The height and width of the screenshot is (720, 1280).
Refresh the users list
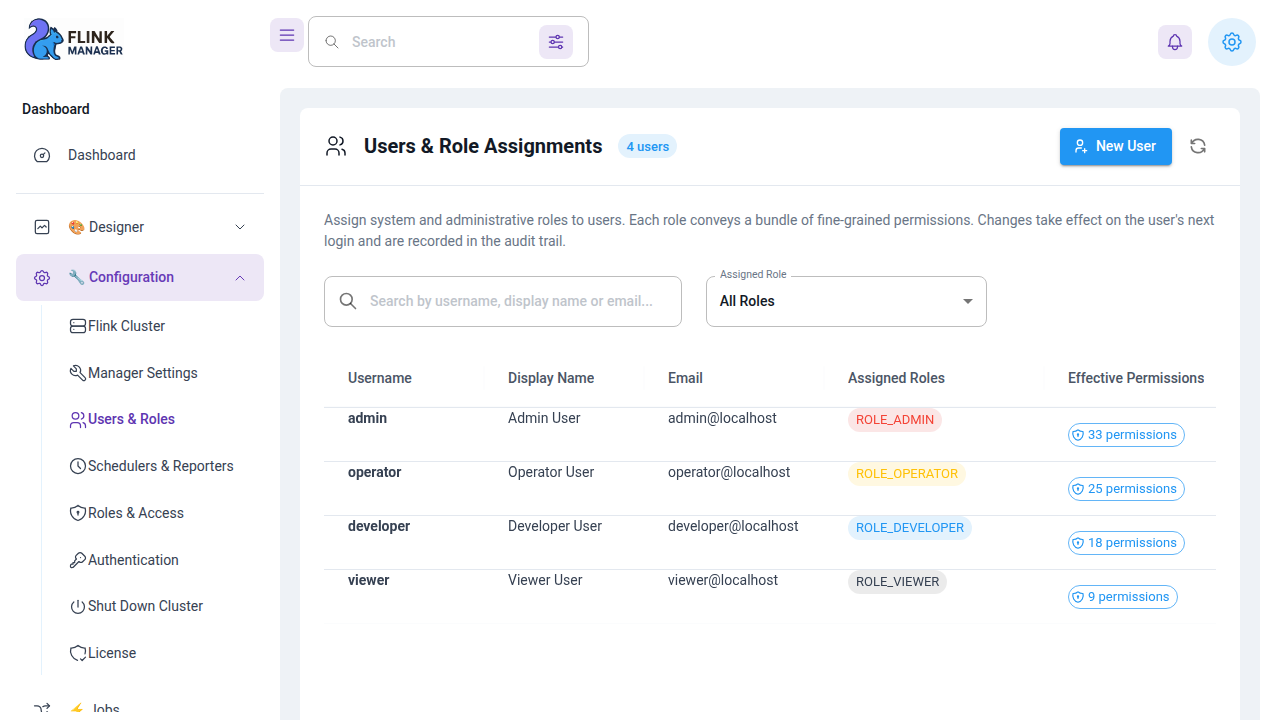coord(1198,146)
